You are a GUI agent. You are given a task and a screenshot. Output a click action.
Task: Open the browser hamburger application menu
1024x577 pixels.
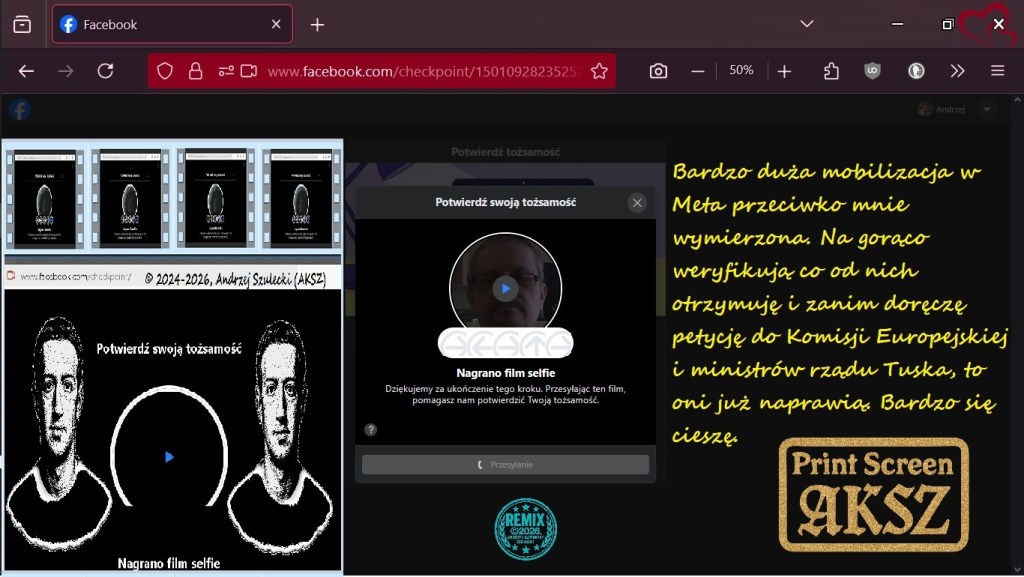(x=997, y=71)
